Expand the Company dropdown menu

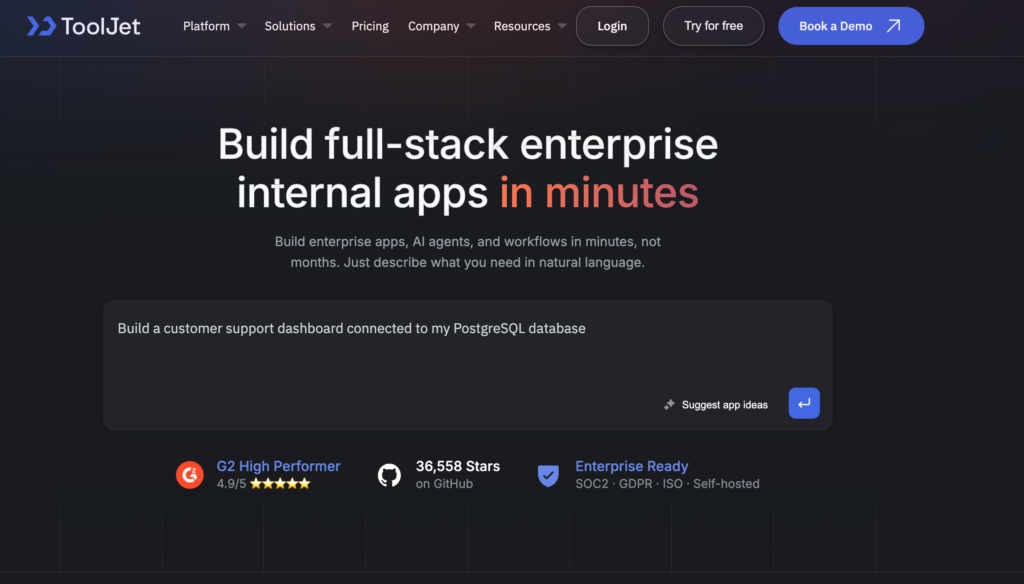[x=441, y=26]
